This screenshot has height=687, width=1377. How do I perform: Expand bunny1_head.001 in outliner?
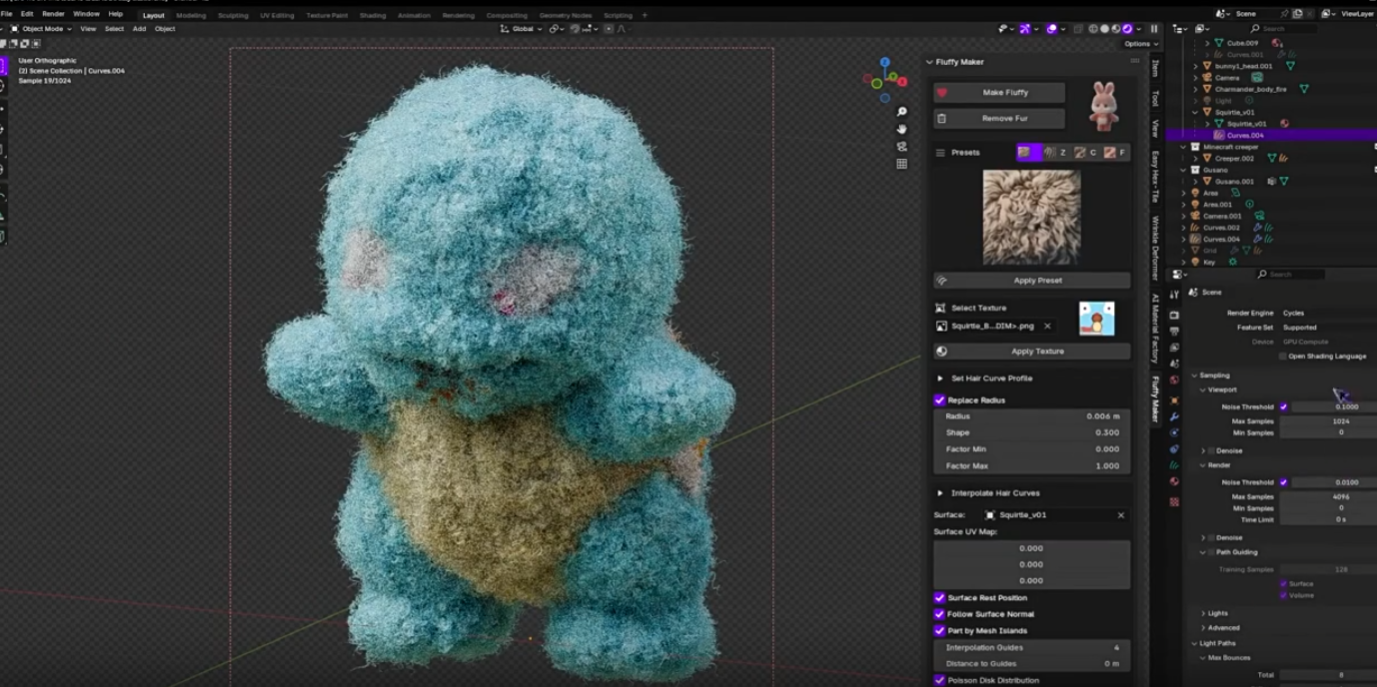(1195, 66)
